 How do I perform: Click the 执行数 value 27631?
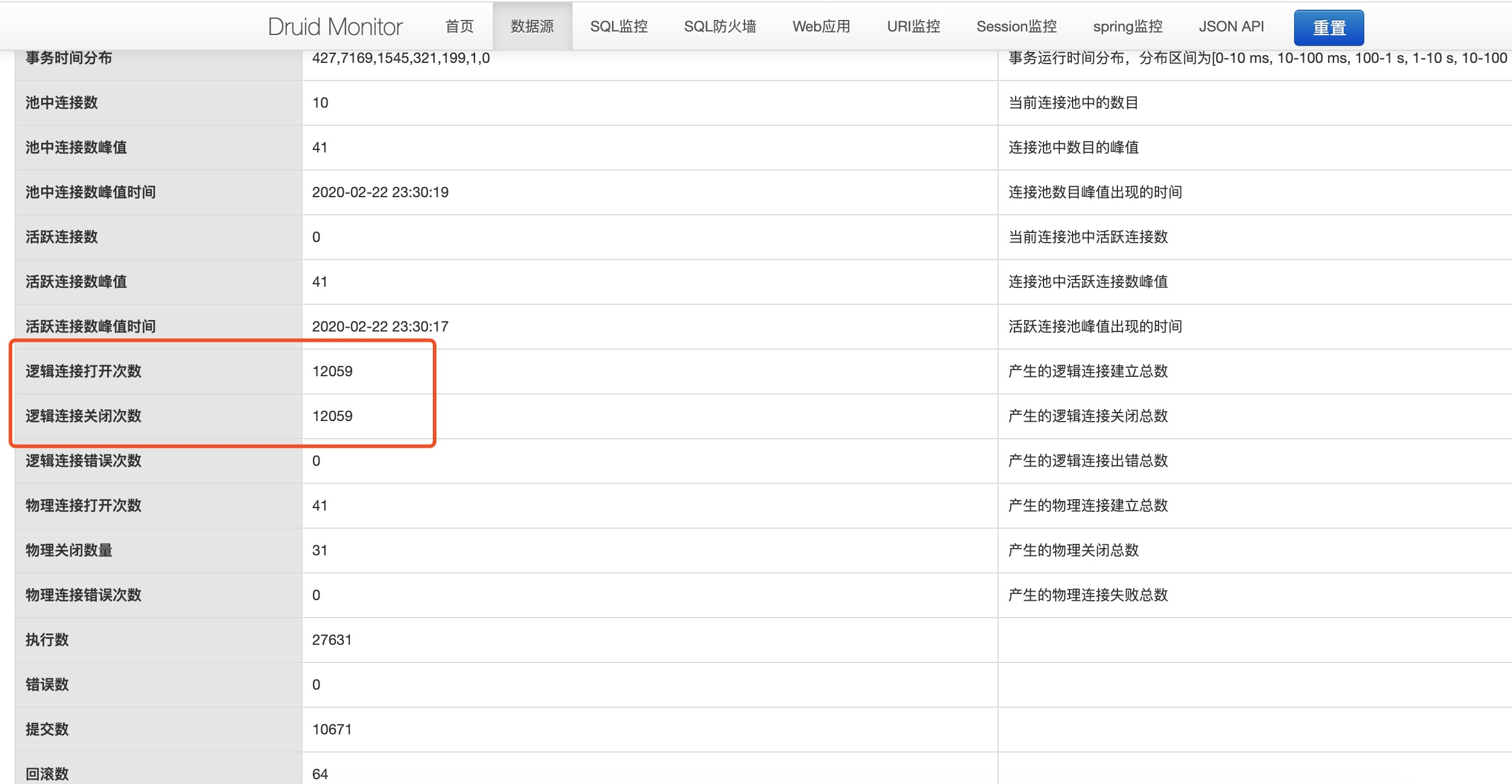pyautogui.click(x=332, y=640)
